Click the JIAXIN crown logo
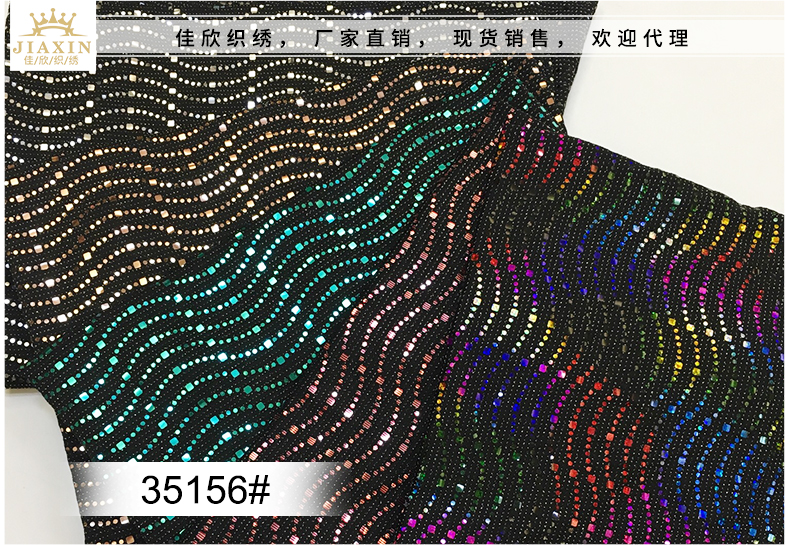The image size is (790, 545). [x=52, y=37]
